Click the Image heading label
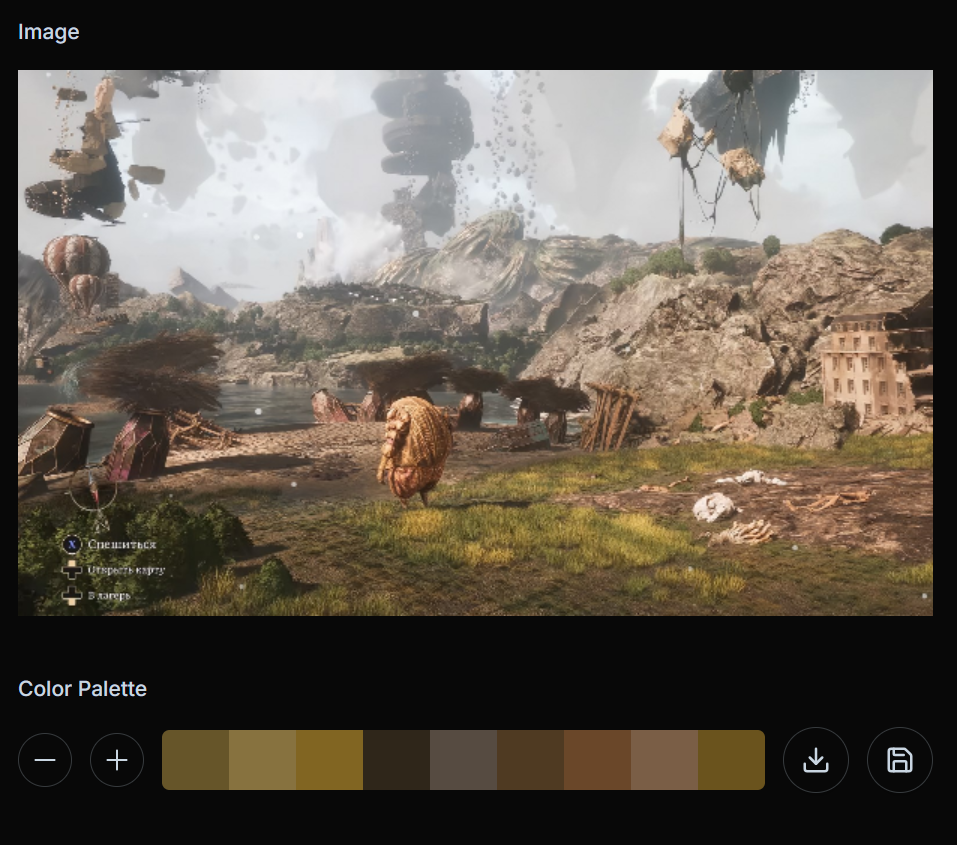The width and height of the screenshot is (957, 845). click(49, 32)
